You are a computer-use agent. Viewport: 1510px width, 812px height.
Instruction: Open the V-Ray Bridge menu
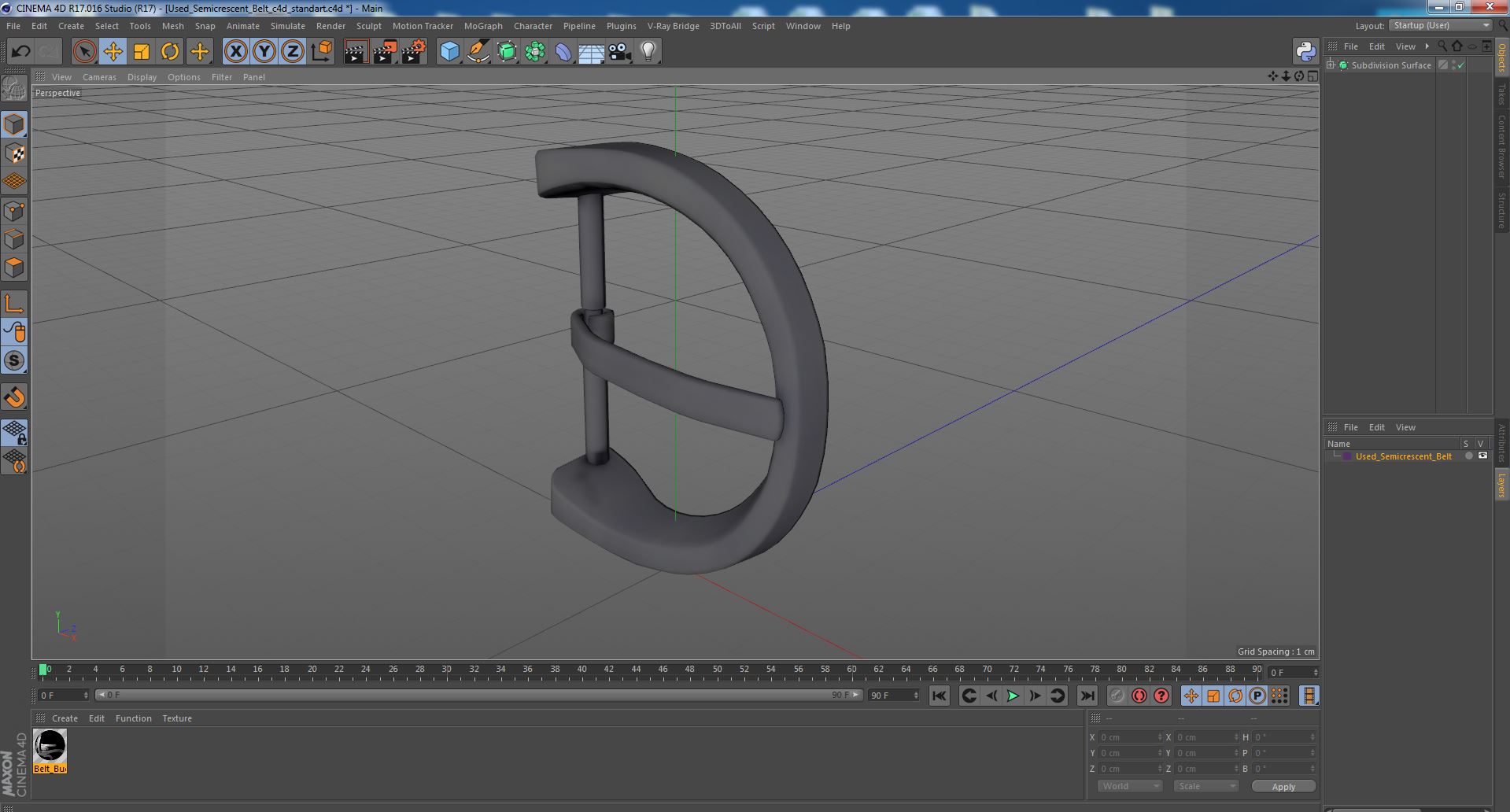(673, 26)
